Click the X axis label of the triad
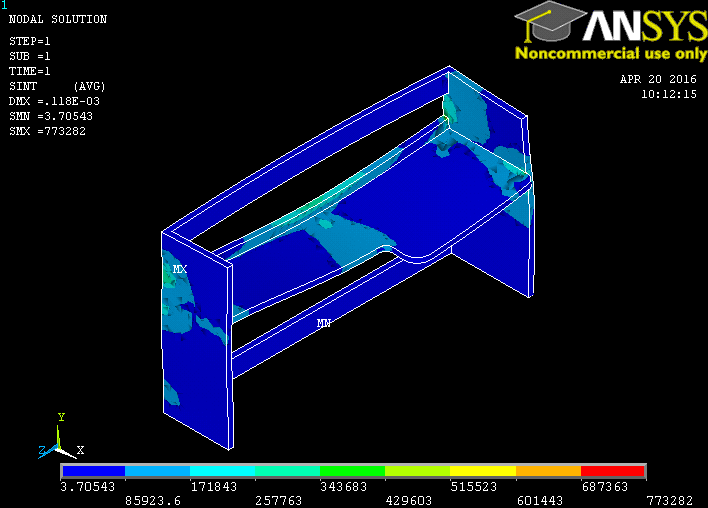 click(80, 450)
